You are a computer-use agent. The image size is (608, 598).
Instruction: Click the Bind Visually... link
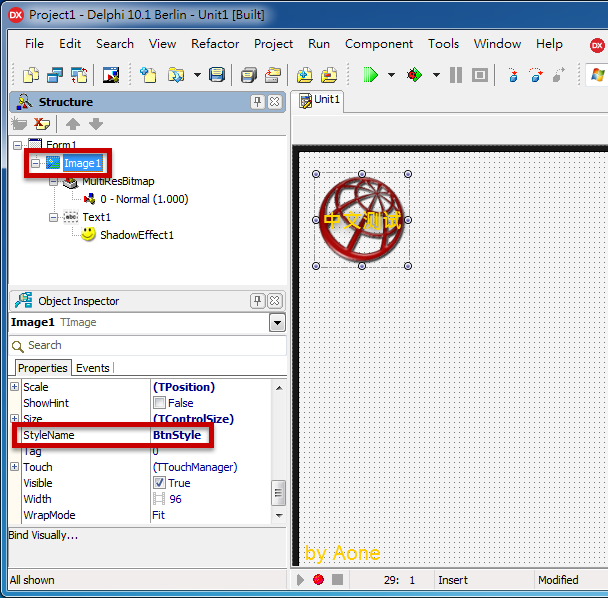pyautogui.click(x=43, y=535)
